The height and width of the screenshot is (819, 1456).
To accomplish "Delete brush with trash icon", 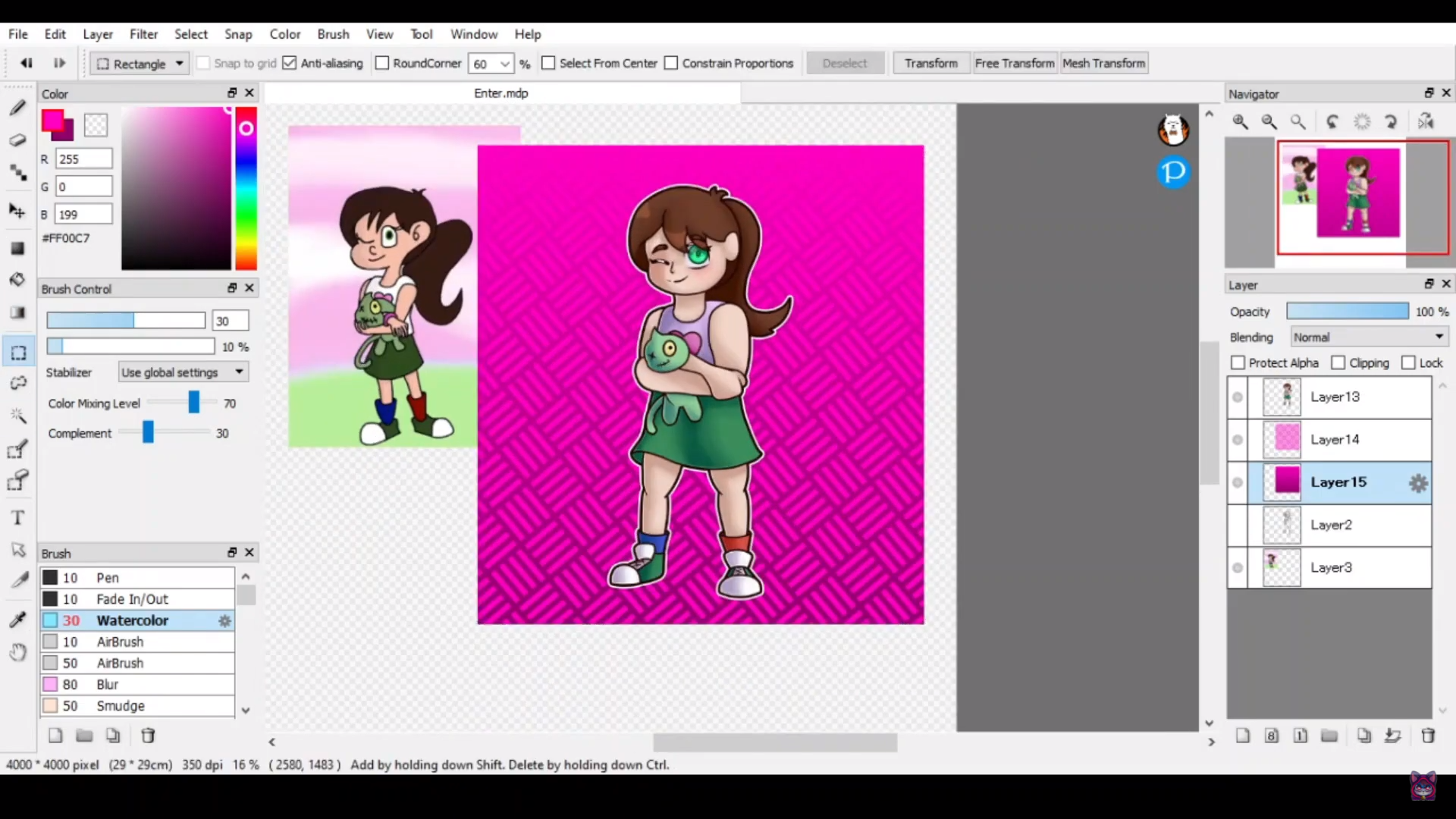I will 148,736.
